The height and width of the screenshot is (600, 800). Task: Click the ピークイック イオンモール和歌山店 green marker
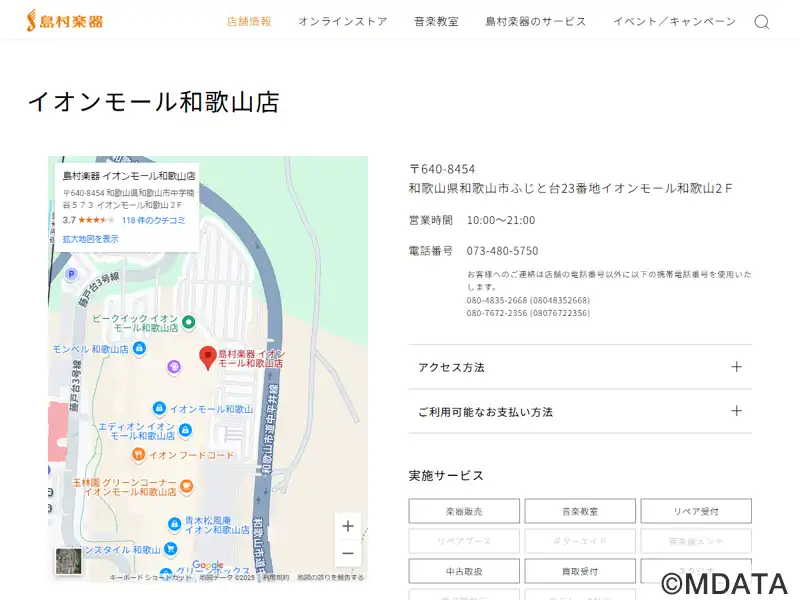[189, 322]
